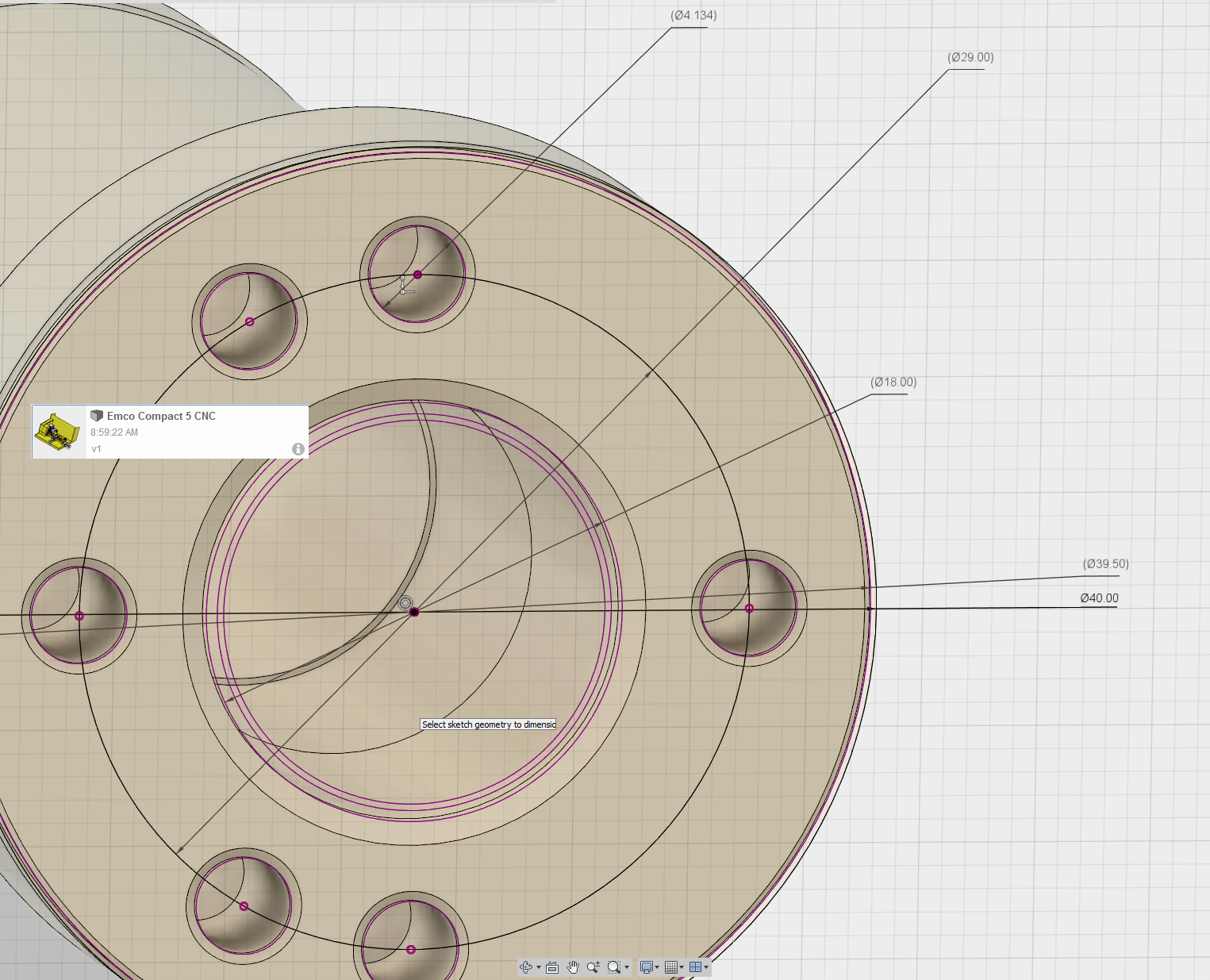Click the Emco Compact 5 CNC thumbnail
Screen dimensions: 1210x980
pos(58,432)
